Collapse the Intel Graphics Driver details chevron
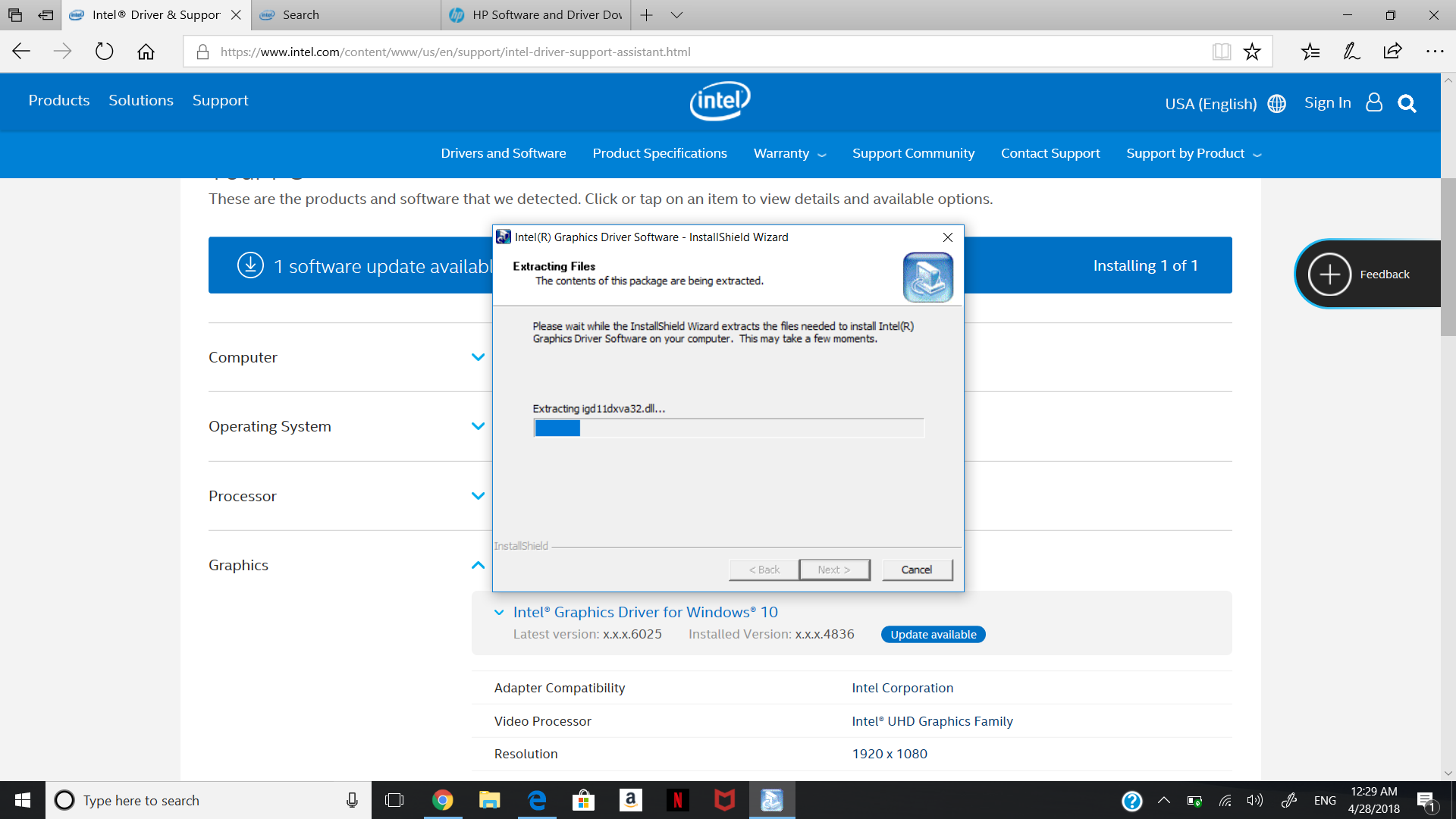The height and width of the screenshot is (819, 1456). point(499,613)
